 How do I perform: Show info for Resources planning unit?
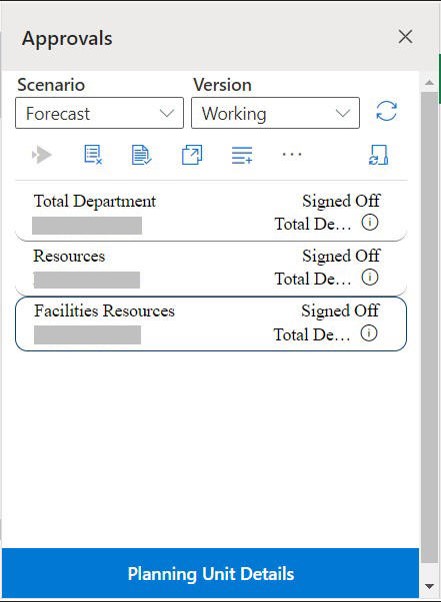tap(370, 277)
